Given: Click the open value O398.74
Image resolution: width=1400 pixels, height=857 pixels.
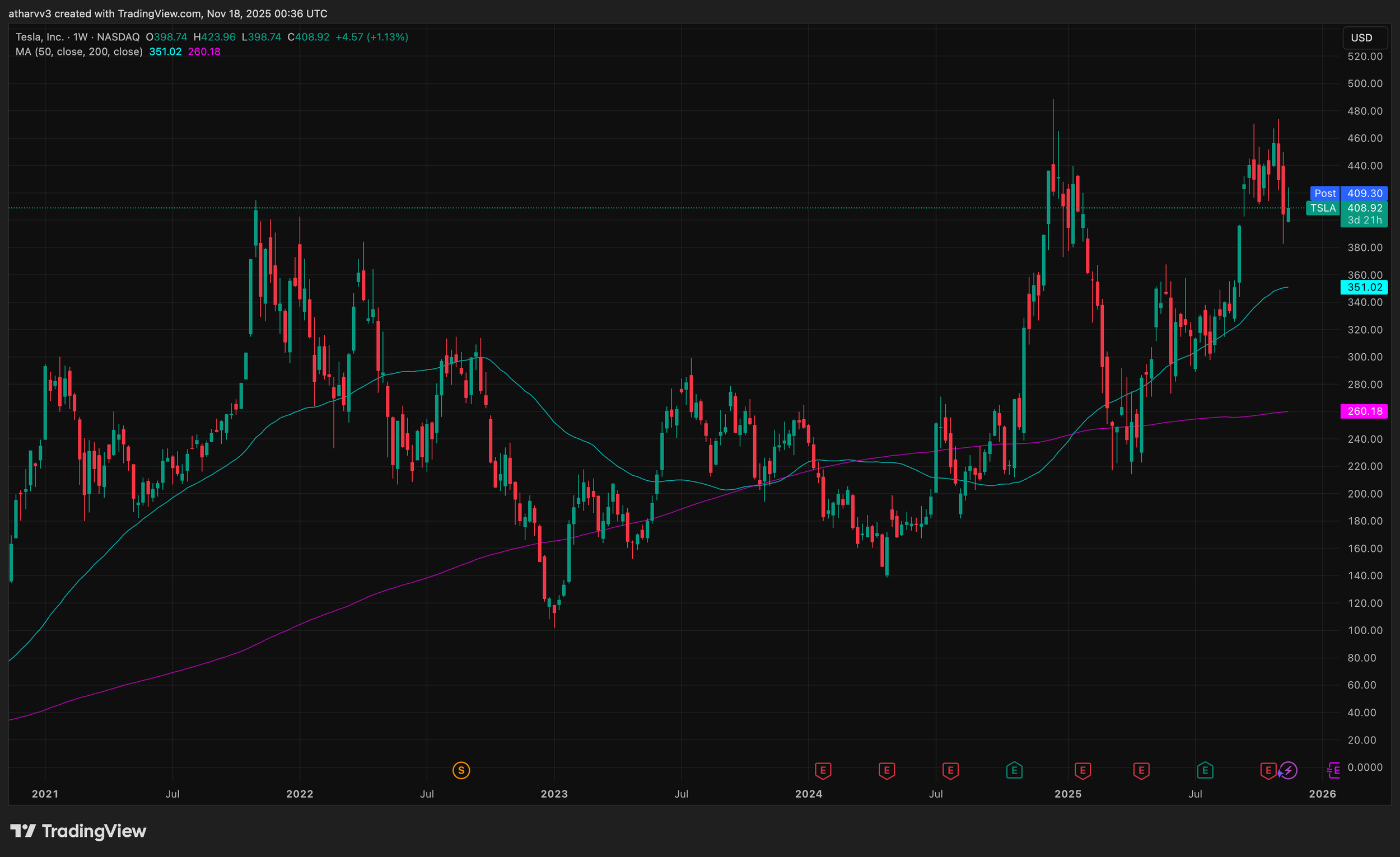Looking at the screenshot, I should pyautogui.click(x=166, y=37).
